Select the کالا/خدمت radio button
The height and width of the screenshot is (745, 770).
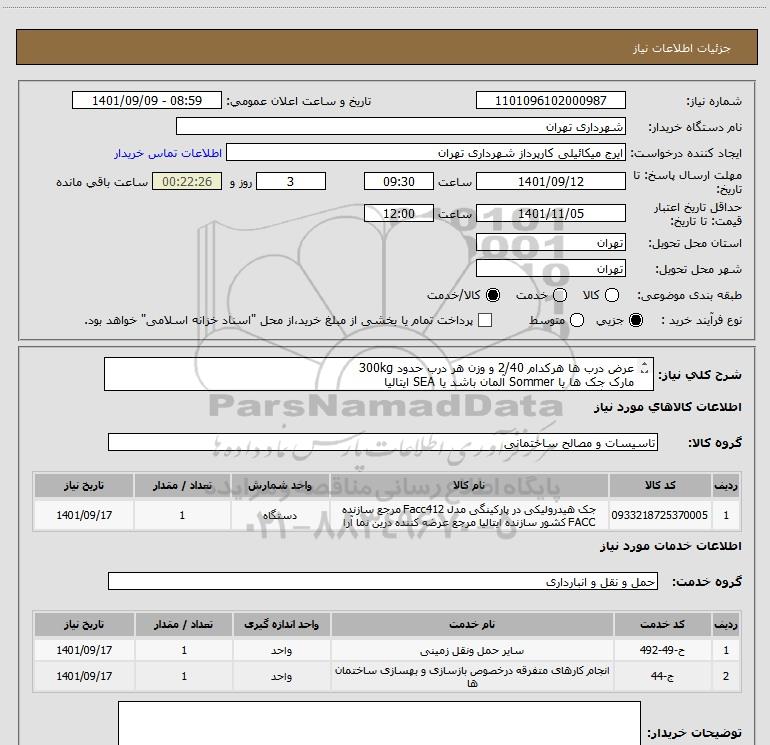[493, 295]
